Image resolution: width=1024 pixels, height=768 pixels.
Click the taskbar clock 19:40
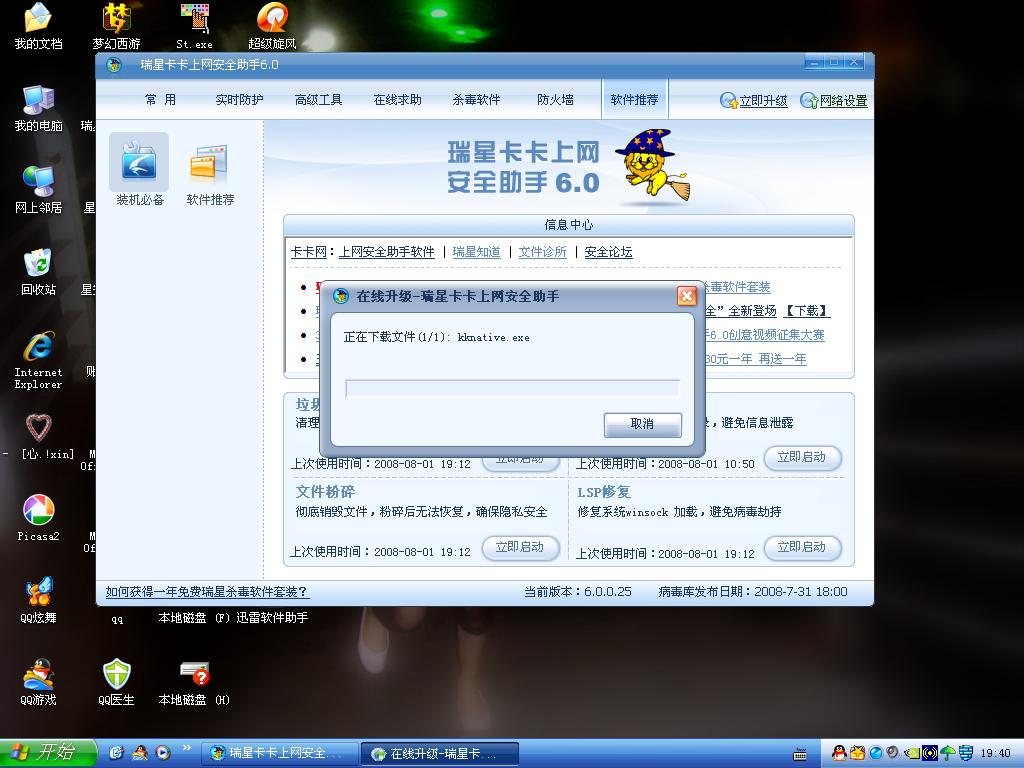(995, 754)
